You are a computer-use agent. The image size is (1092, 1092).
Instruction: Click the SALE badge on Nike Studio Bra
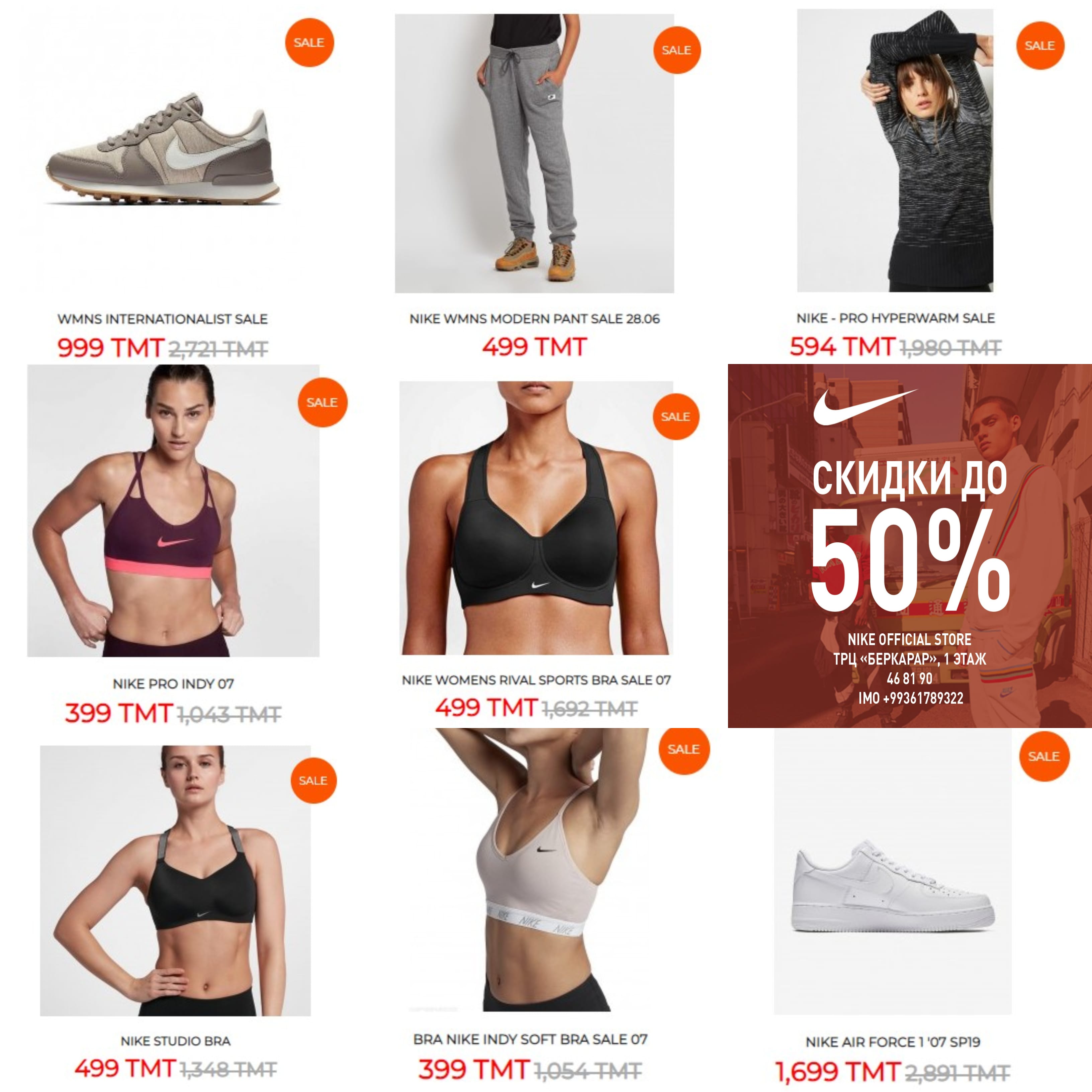click(x=313, y=781)
